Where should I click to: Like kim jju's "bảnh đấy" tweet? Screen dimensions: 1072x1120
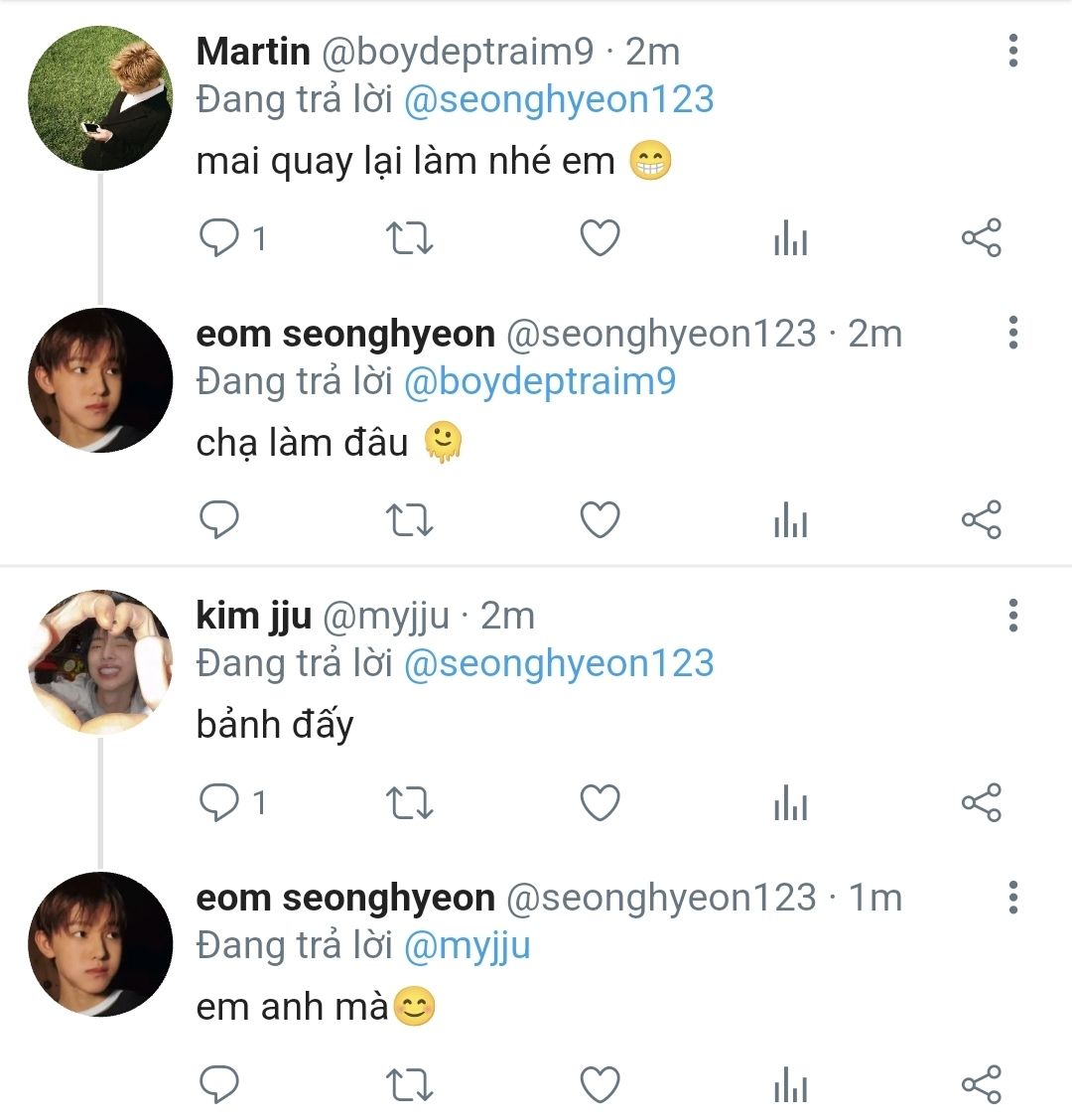coord(600,802)
